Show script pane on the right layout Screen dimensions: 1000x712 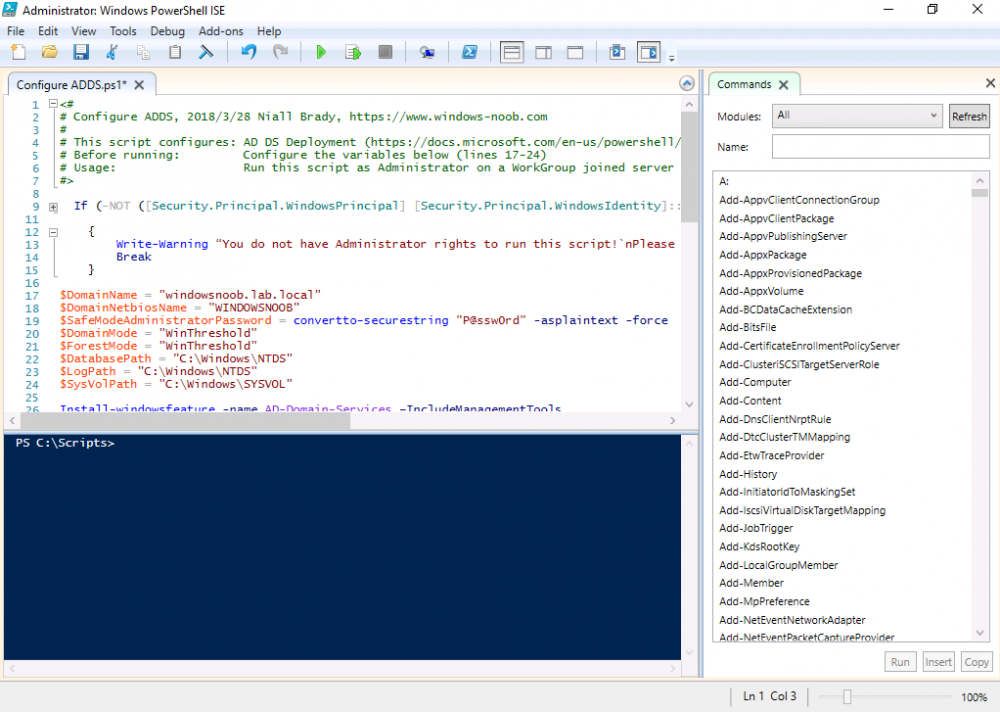point(543,52)
